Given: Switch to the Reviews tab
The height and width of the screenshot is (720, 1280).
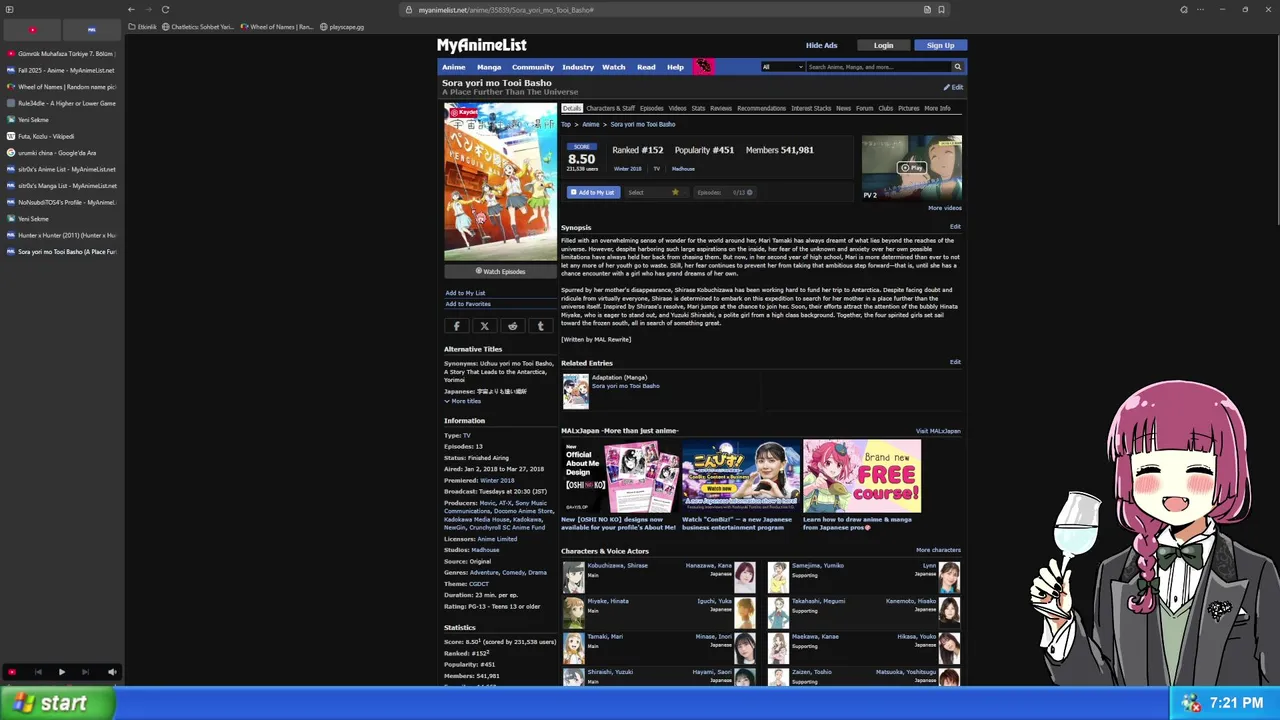Looking at the screenshot, I should coord(721,108).
